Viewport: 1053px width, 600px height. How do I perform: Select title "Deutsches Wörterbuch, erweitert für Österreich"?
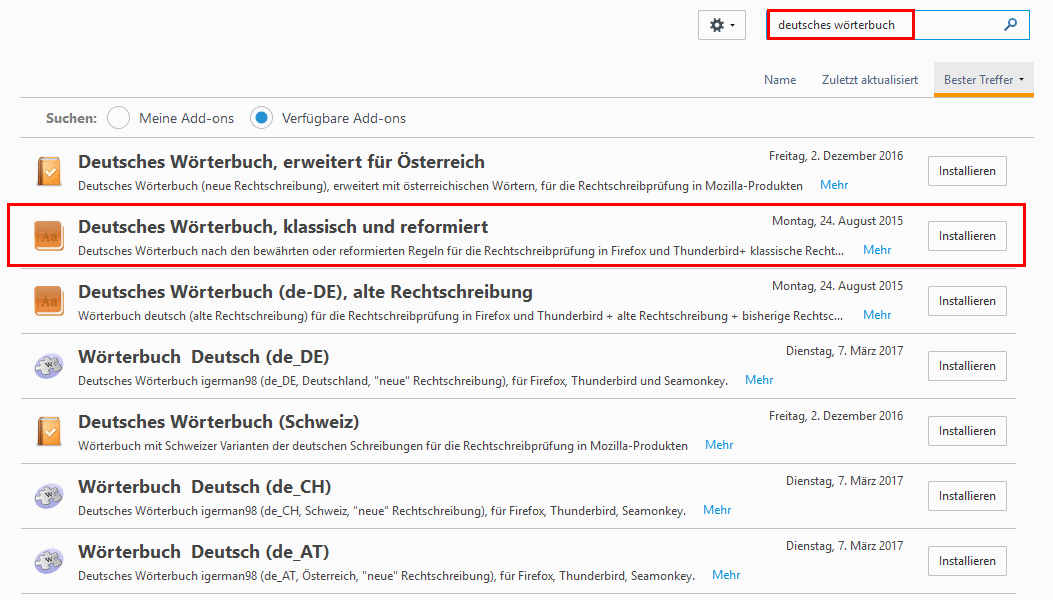tap(281, 162)
